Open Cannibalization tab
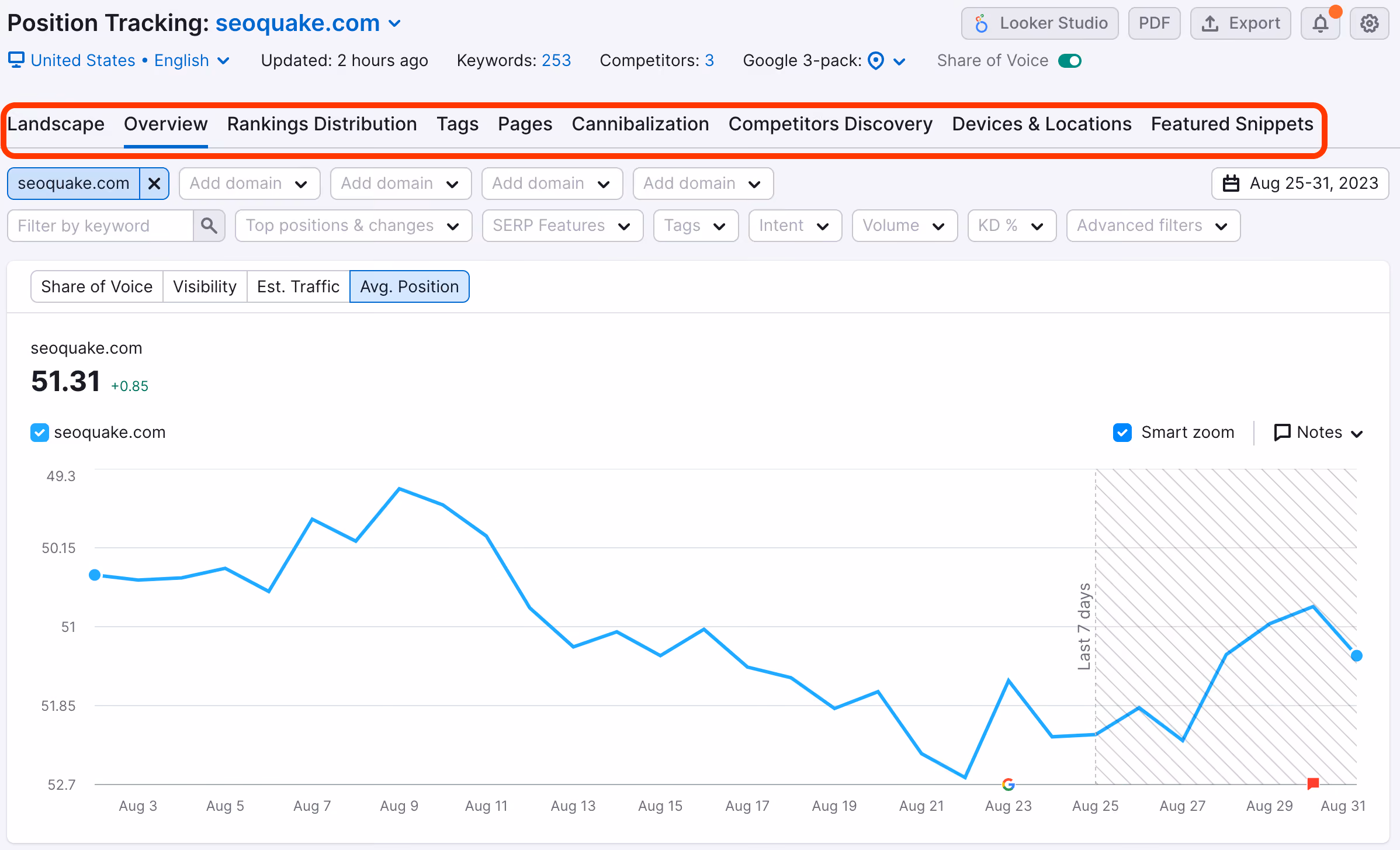The height and width of the screenshot is (850, 1400). pos(640,124)
